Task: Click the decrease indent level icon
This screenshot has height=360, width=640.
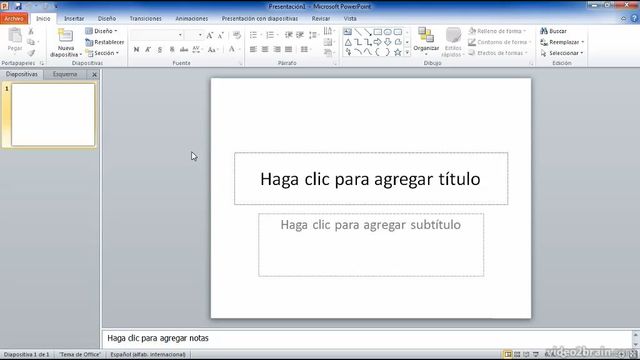Action: 289,36
